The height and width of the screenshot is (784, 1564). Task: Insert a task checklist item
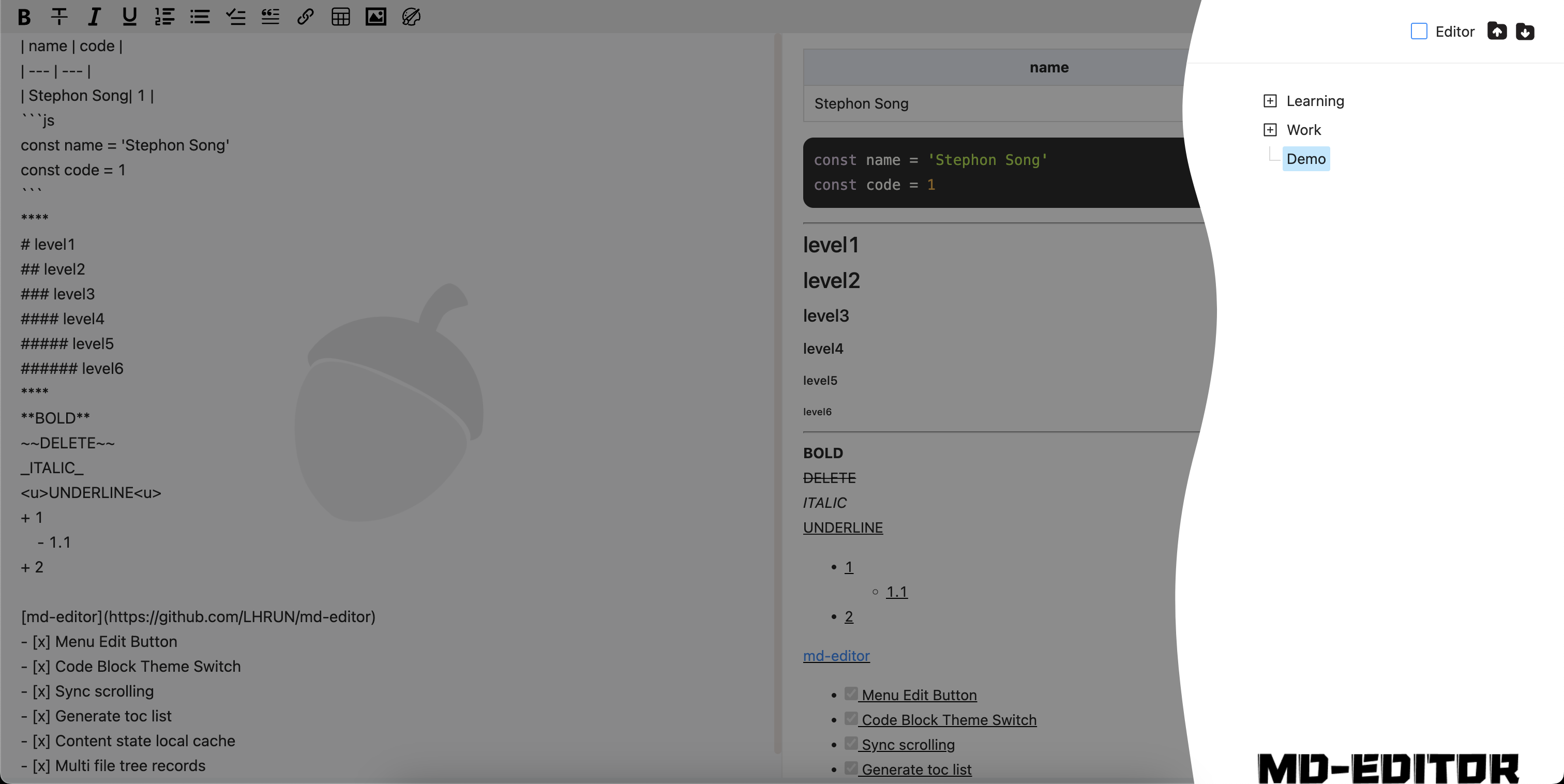[x=235, y=17]
